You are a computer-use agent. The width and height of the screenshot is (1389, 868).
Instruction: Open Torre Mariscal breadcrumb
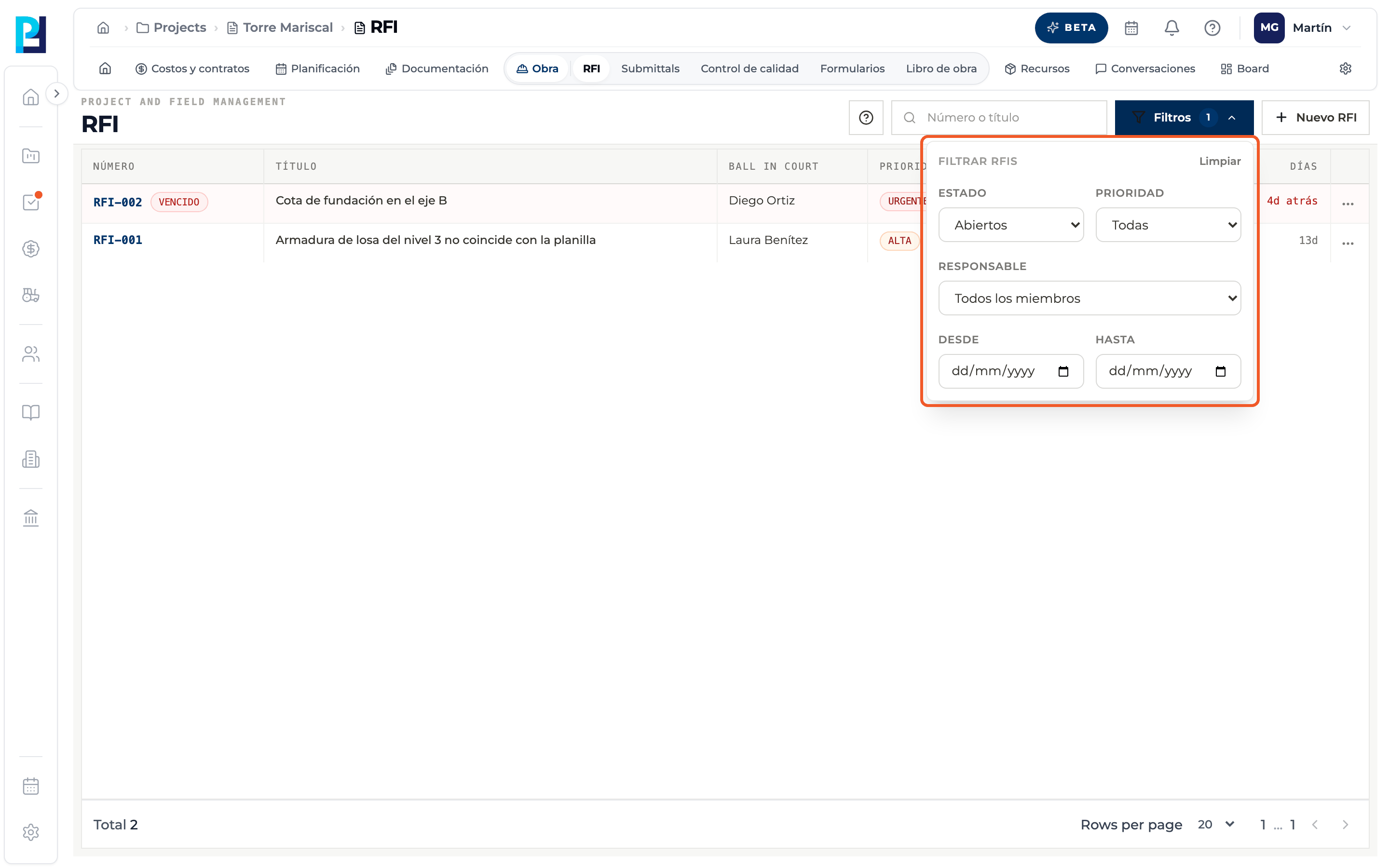click(x=280, y=27)
